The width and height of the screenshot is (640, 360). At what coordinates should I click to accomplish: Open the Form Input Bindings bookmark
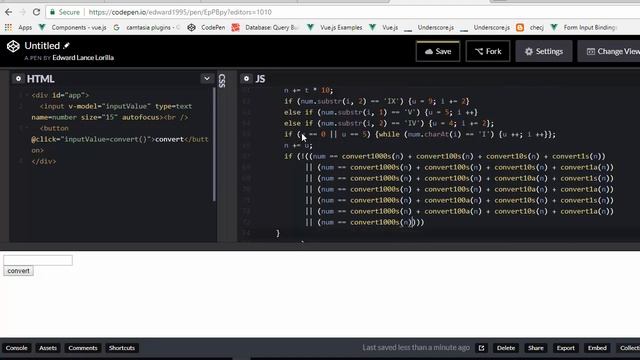point(584,27)
